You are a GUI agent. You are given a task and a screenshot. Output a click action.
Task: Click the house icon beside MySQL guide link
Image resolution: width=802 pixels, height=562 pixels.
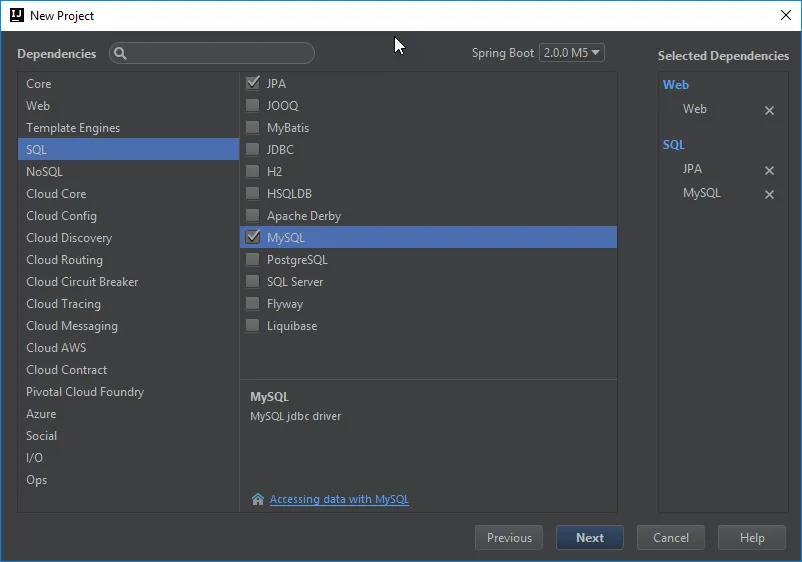258,499
